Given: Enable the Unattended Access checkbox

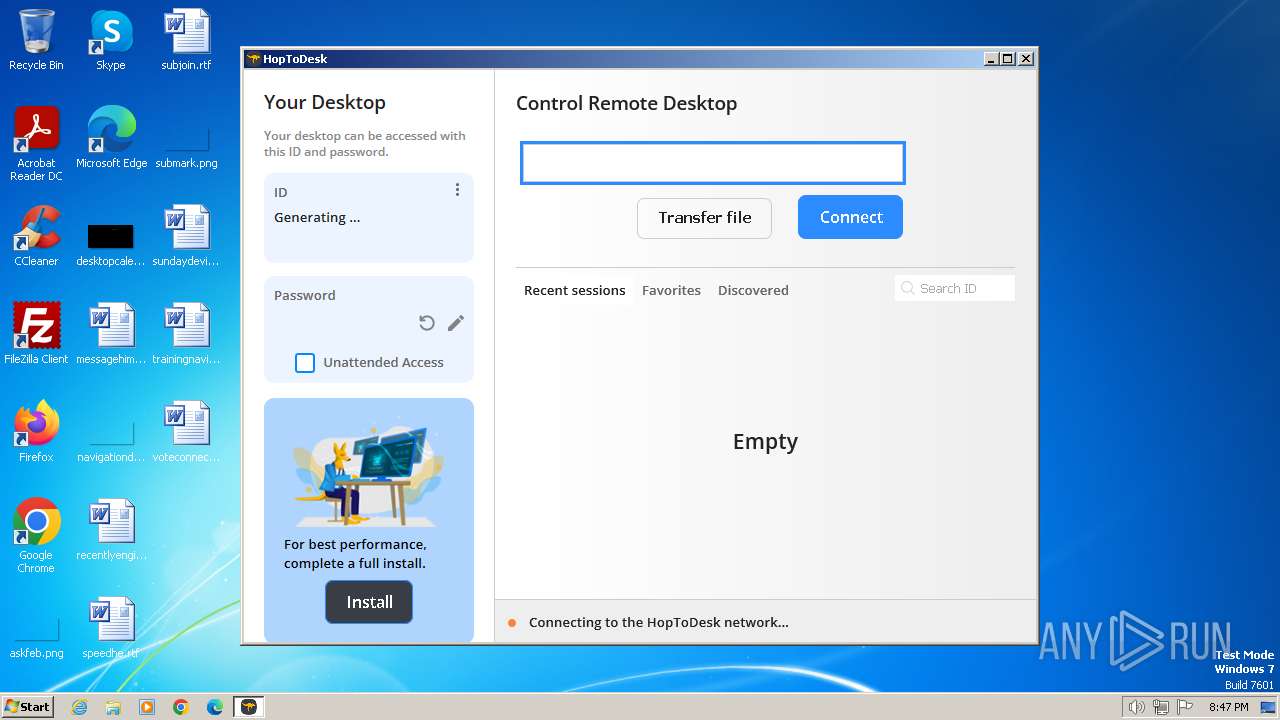Looking at the screenshot, I should 305,362.
